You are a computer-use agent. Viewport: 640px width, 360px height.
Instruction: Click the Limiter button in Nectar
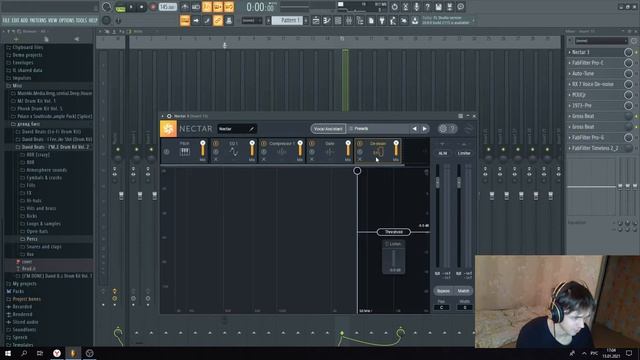tap(464, 153)
